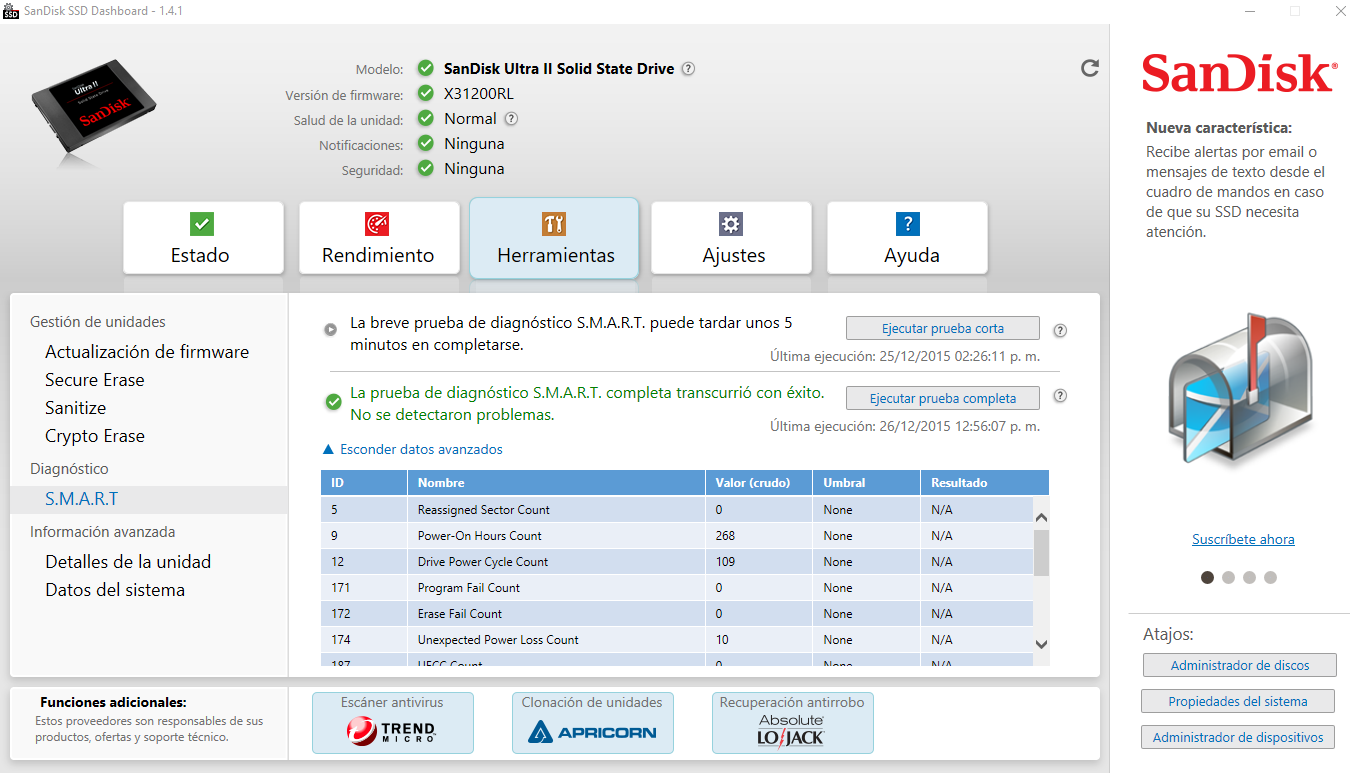The height and width of the screenshot is (773, 1362).
Task: Click the play icon beside the short test description
Action: pyautogui.click(x=331, y=329)
